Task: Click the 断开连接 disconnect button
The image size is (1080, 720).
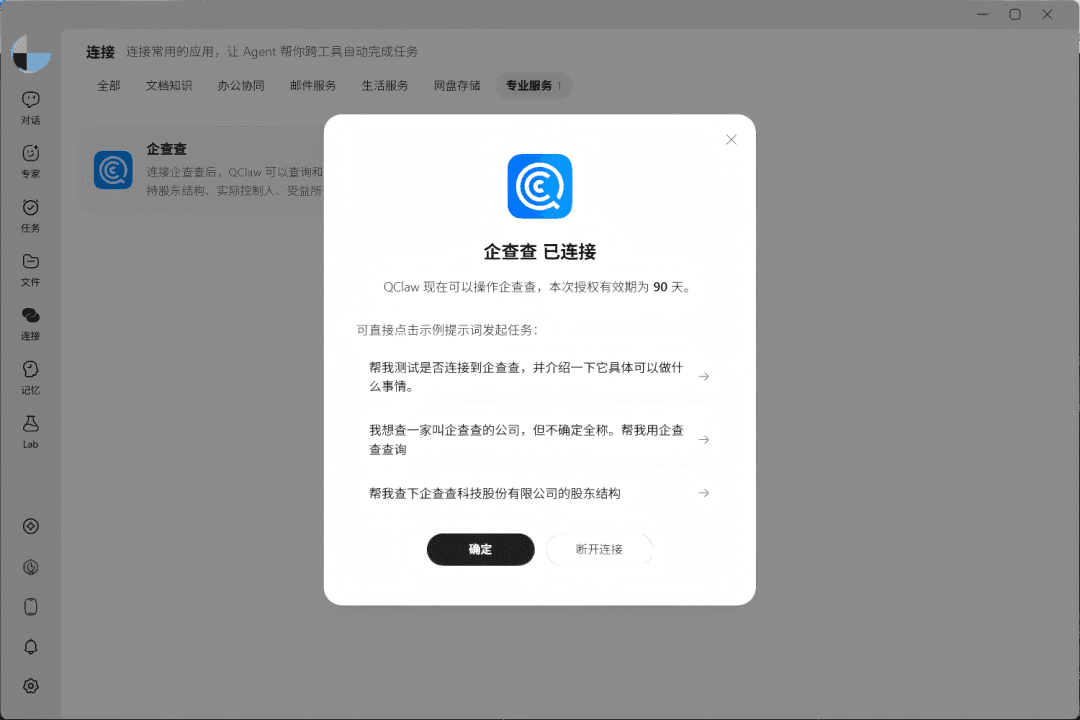Action: click(599, 549)
